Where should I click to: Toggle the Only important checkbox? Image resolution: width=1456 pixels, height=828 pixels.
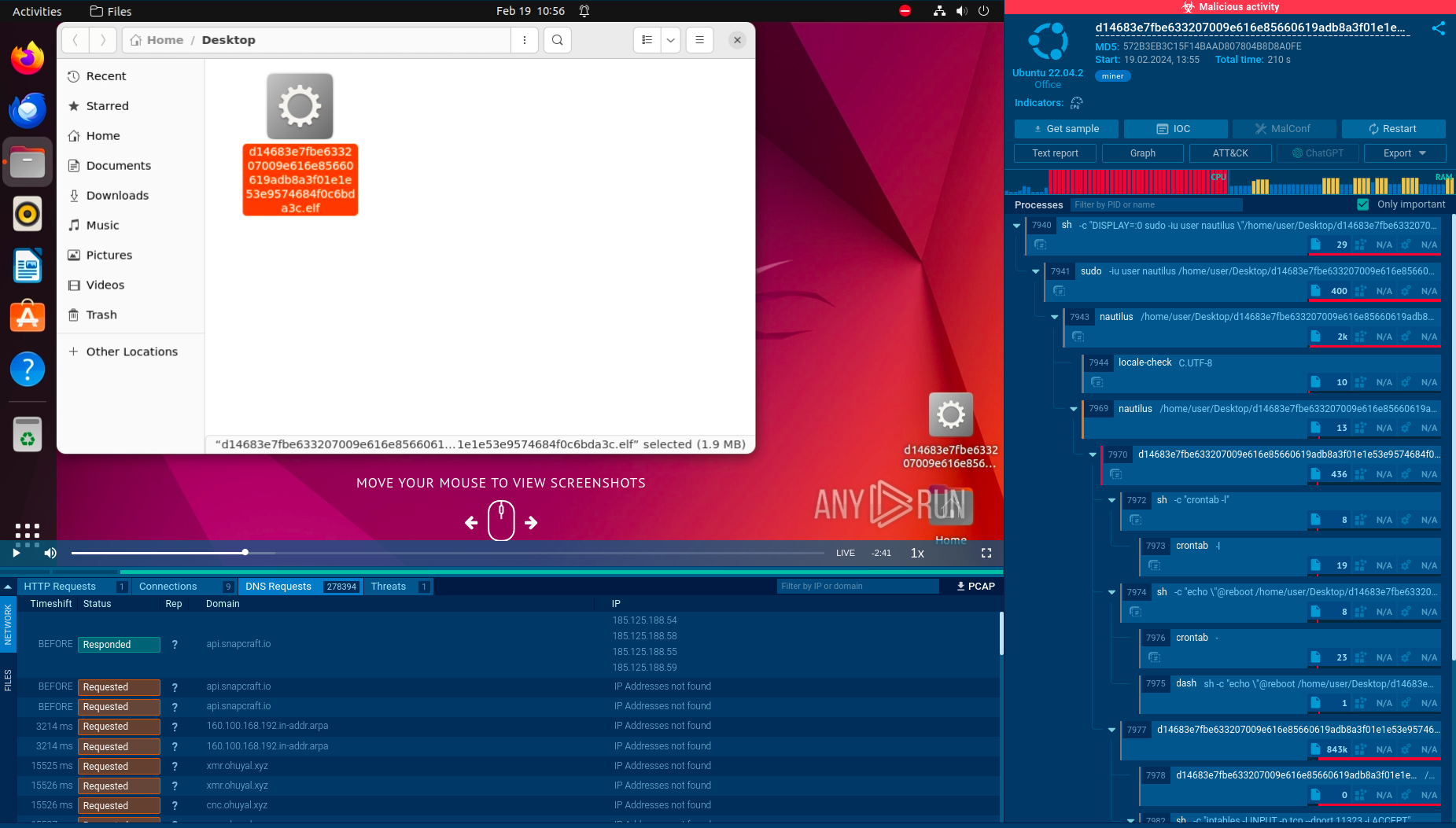point(1363,204)
